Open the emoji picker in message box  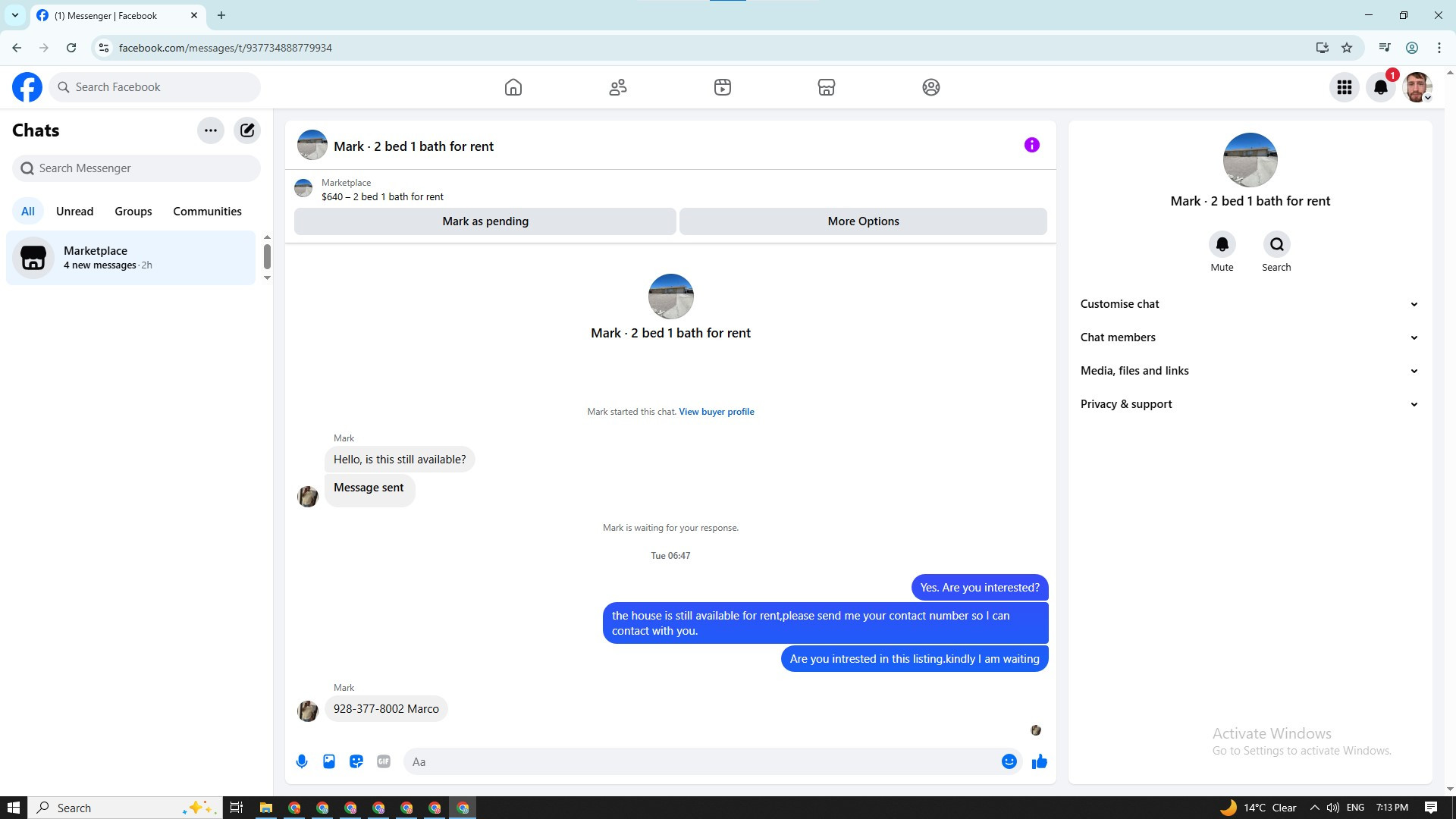click(x=1009, y=761)
